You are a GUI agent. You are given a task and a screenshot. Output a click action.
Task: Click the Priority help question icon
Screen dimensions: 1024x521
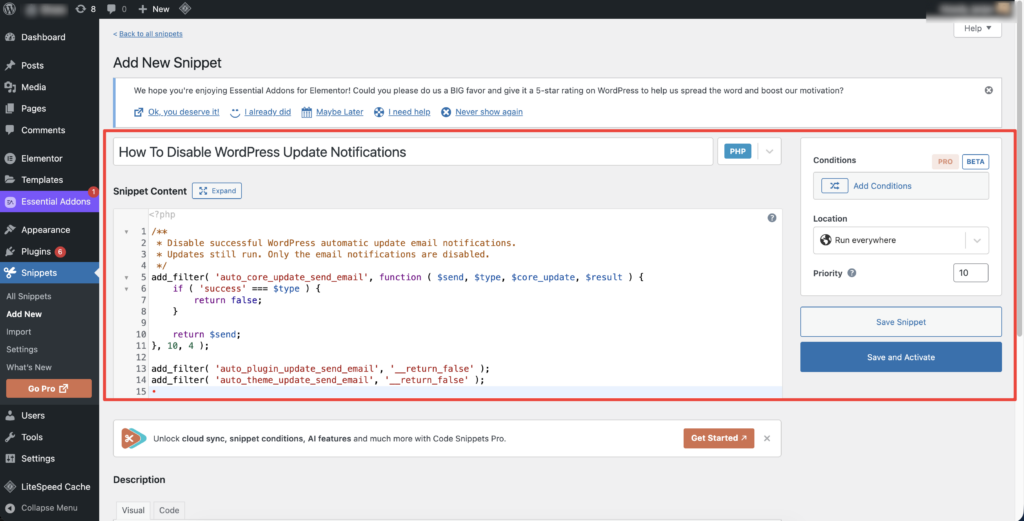click(x=852, y=274)
